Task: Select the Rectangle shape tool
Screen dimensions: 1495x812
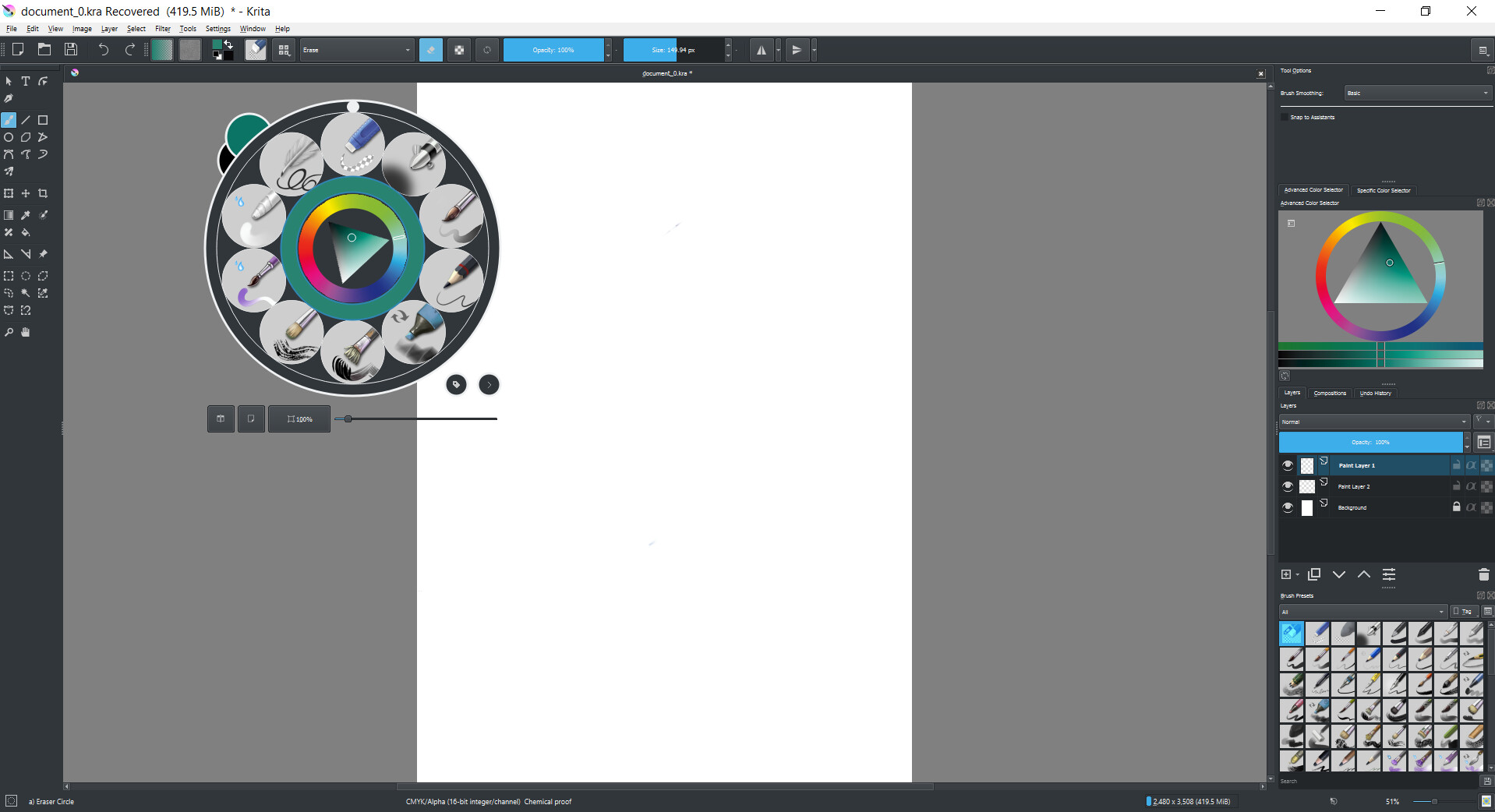Action: coord(43,120)
